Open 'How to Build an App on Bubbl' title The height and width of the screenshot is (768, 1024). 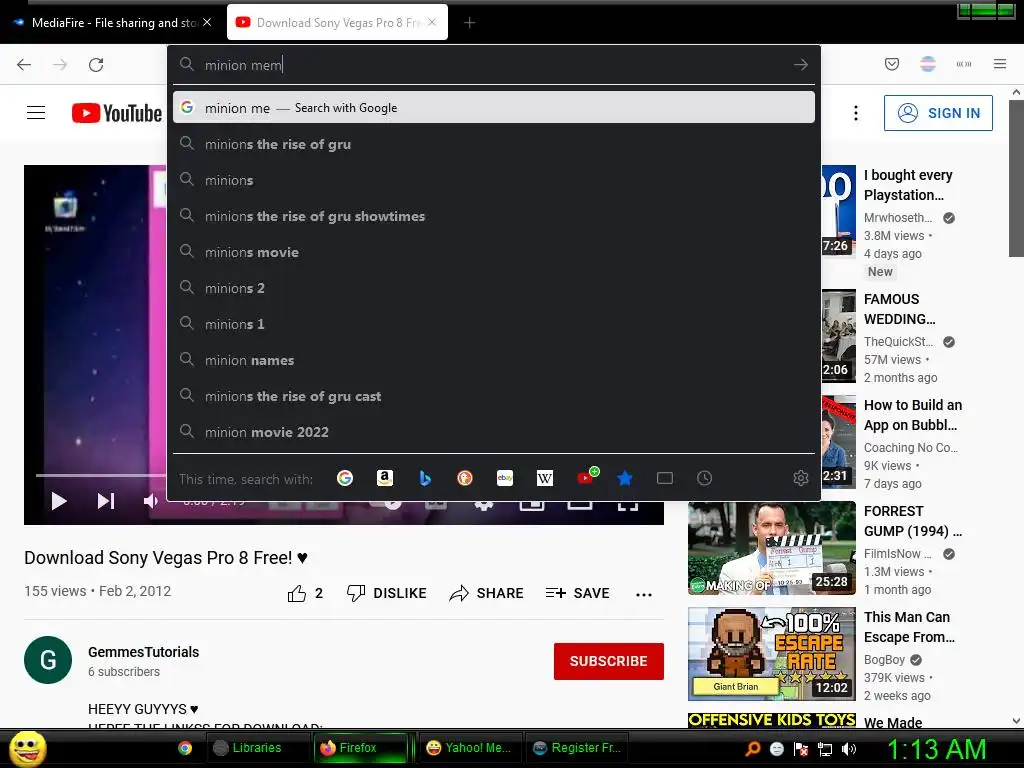point(912,415)
